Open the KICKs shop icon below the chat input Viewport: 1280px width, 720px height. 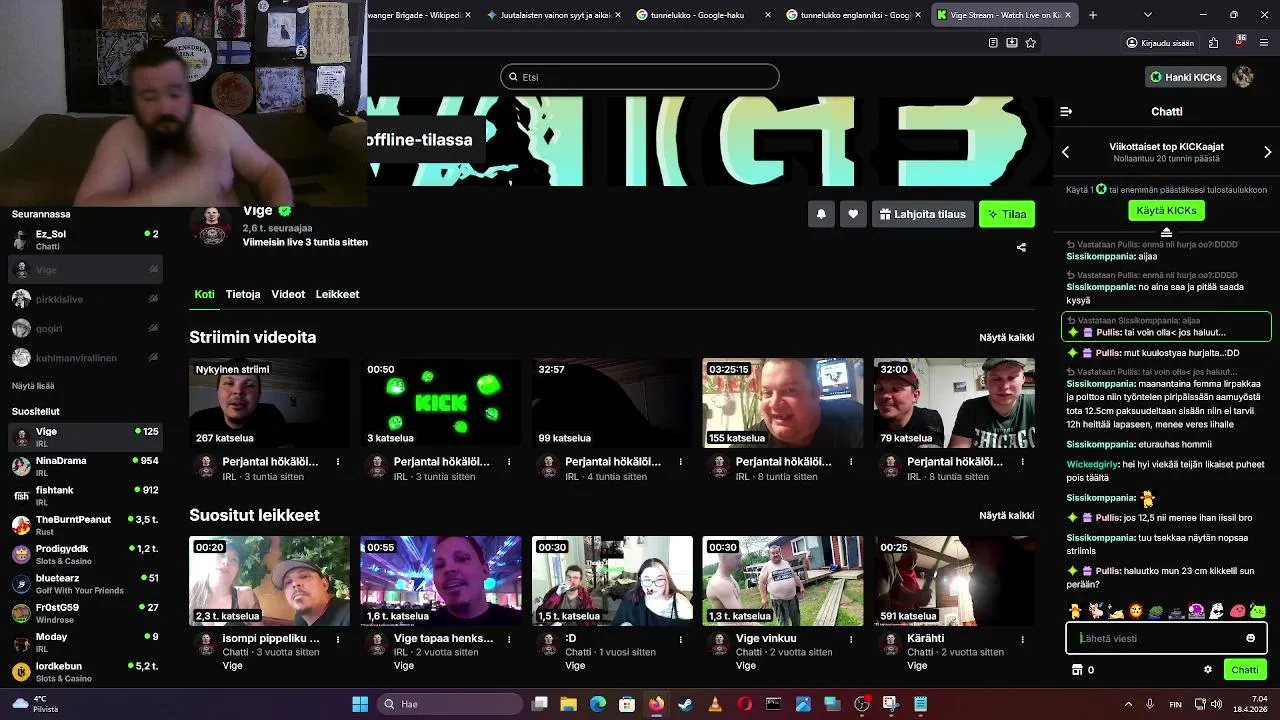pyautogui.click(x=1077, y=670)
